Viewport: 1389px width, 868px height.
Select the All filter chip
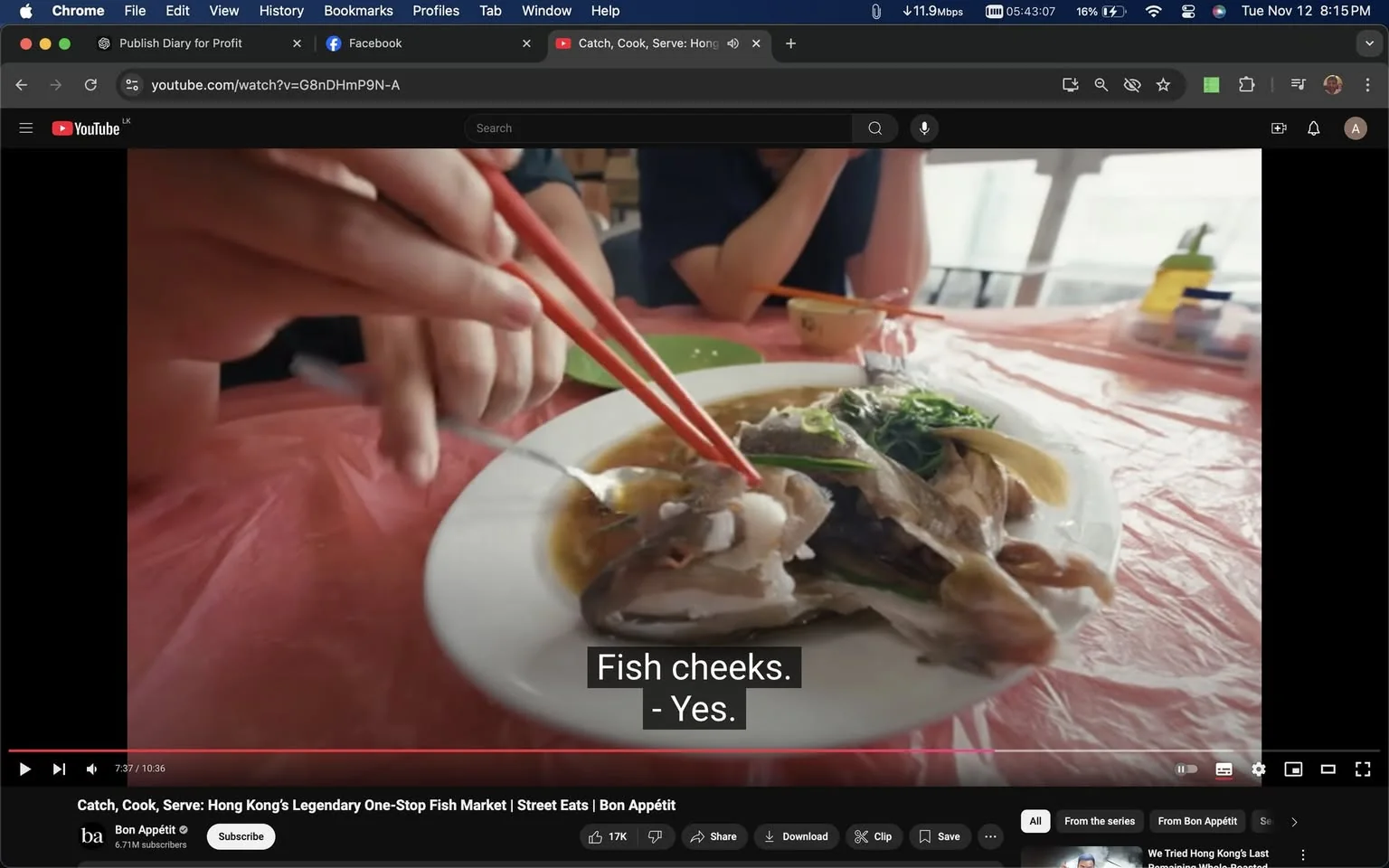point(1035,821)
